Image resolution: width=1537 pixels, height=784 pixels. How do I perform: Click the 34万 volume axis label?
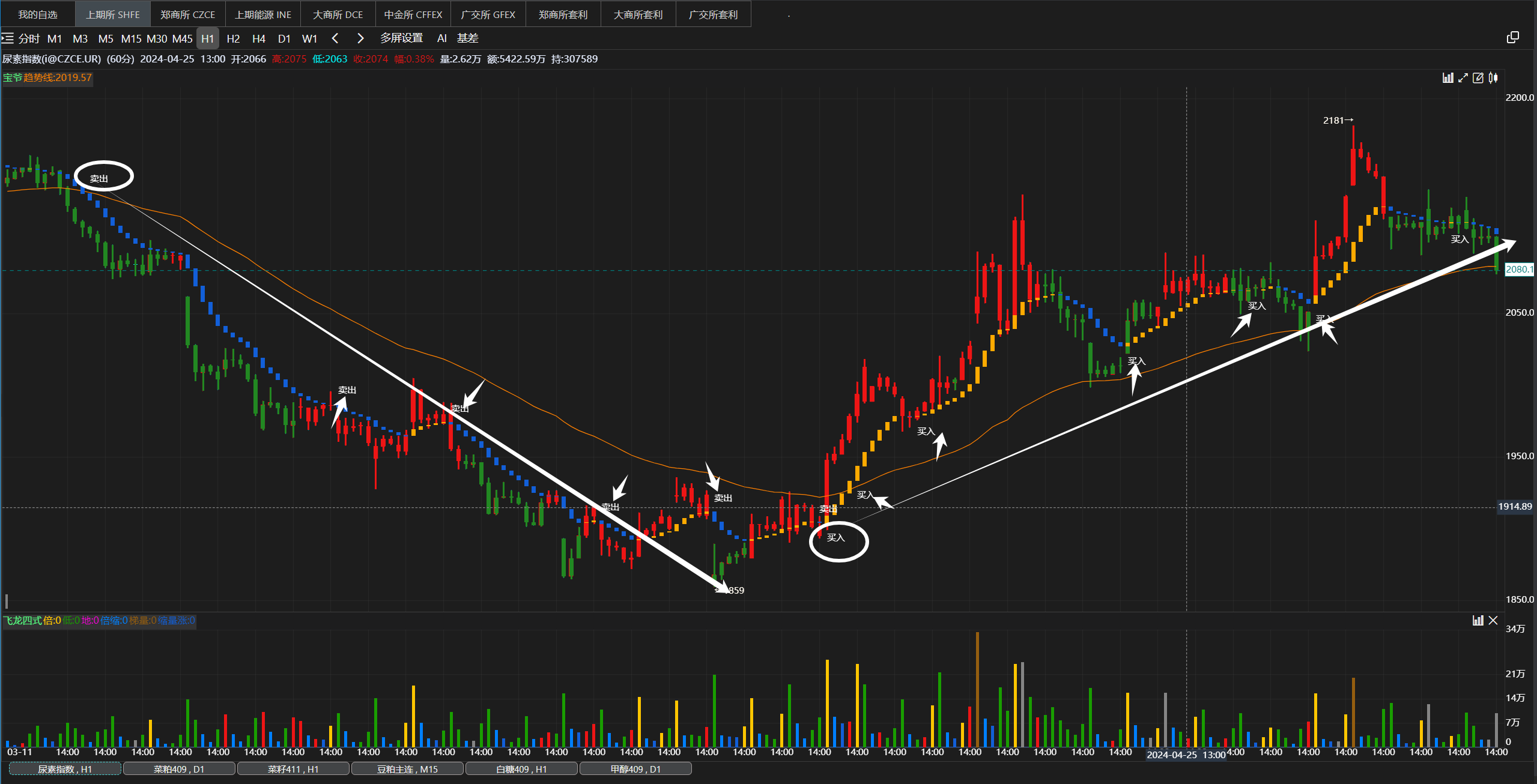[x=1515, y=629]
